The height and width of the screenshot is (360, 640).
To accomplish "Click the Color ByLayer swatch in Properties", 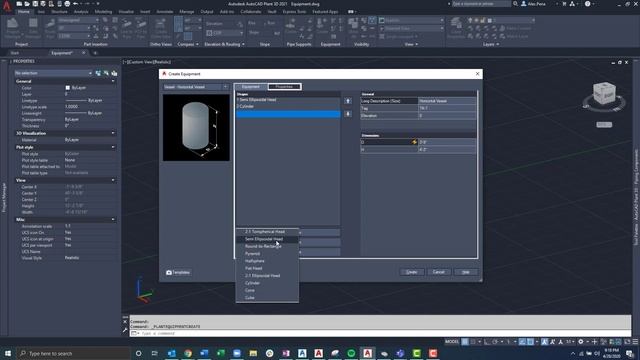I will 68,88.
